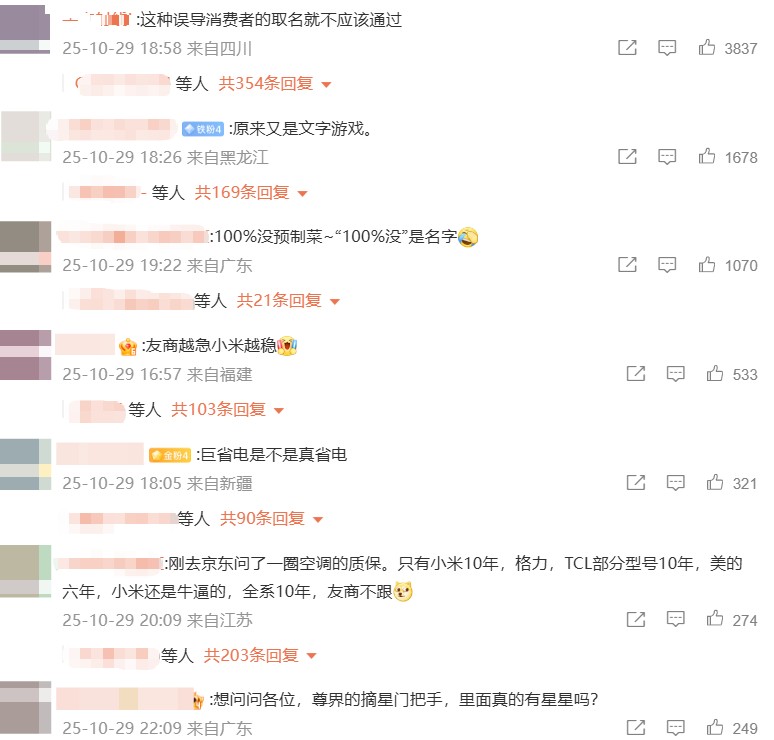The height and width of the screenshot is (740, 774).
Task: Like the 尊界的摘星门把手 comment
Action: point(714,727)
